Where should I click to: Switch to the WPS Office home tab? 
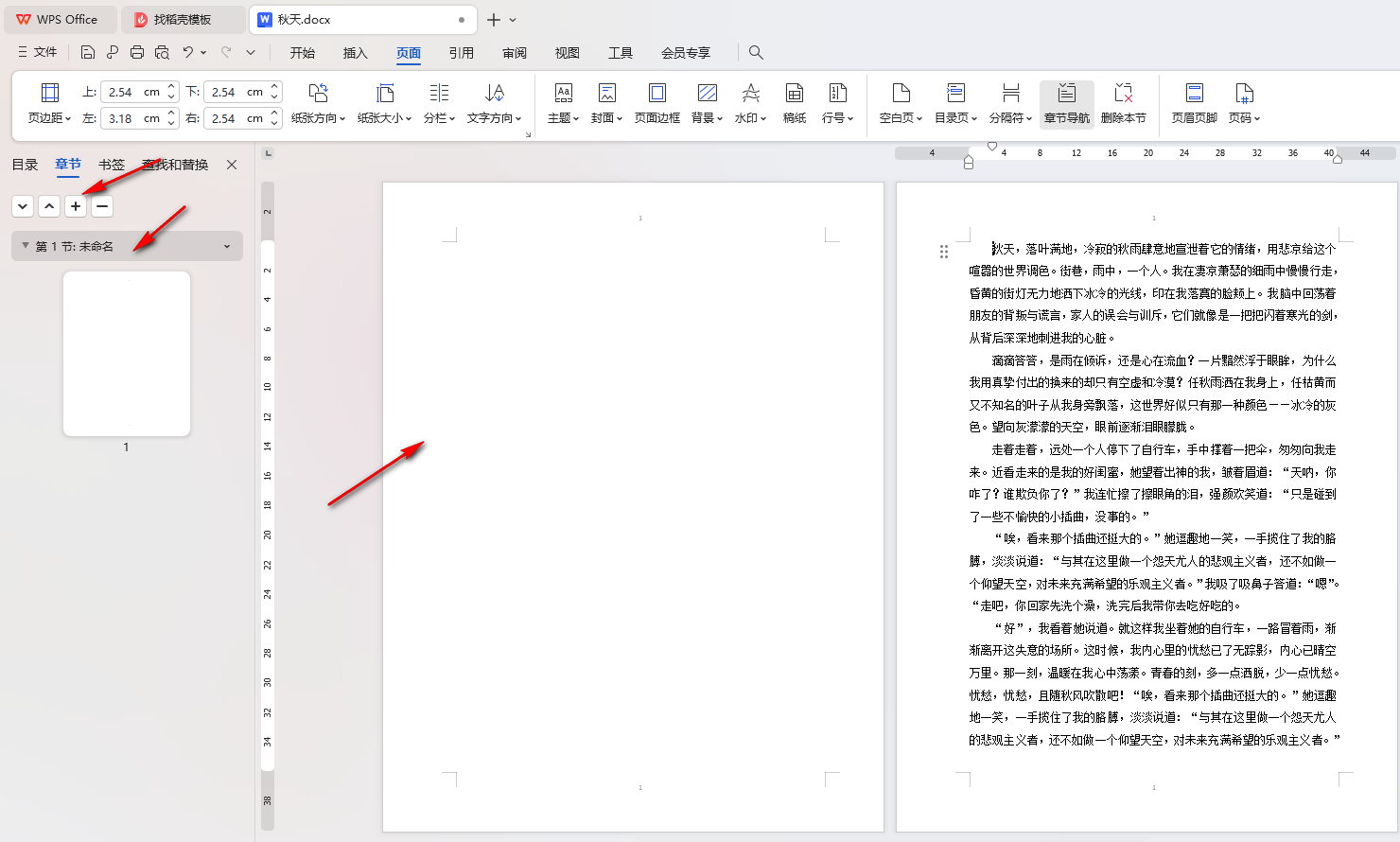(x=59, y=19)
